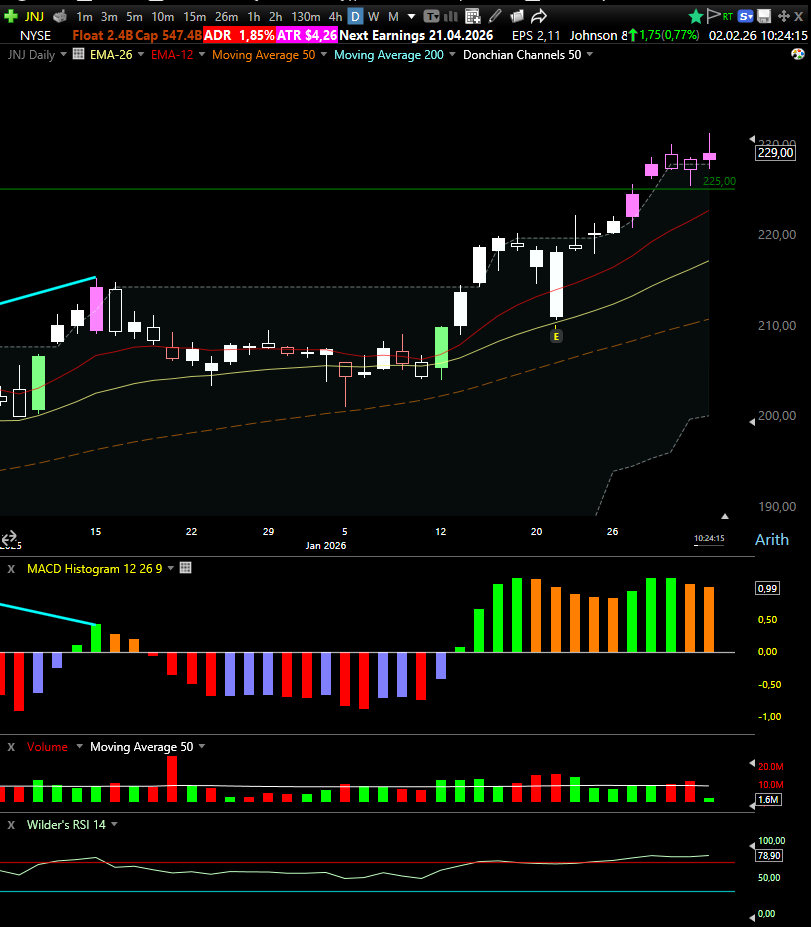Remove the Volume pane with X
The image size is (811, 927).
click(11, 747)
